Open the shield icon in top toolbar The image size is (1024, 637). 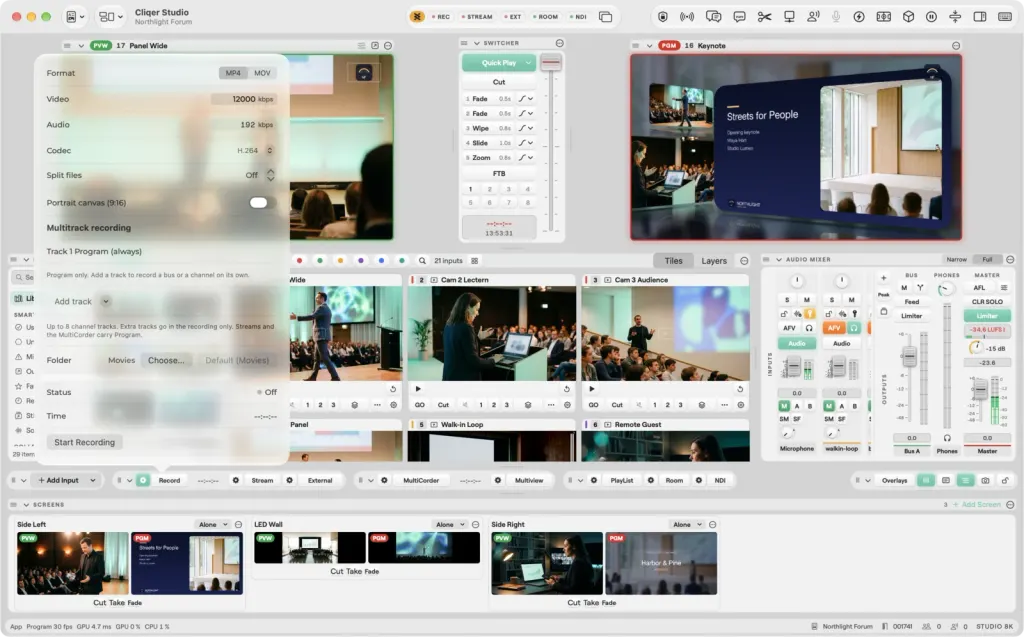pos(663,17)
